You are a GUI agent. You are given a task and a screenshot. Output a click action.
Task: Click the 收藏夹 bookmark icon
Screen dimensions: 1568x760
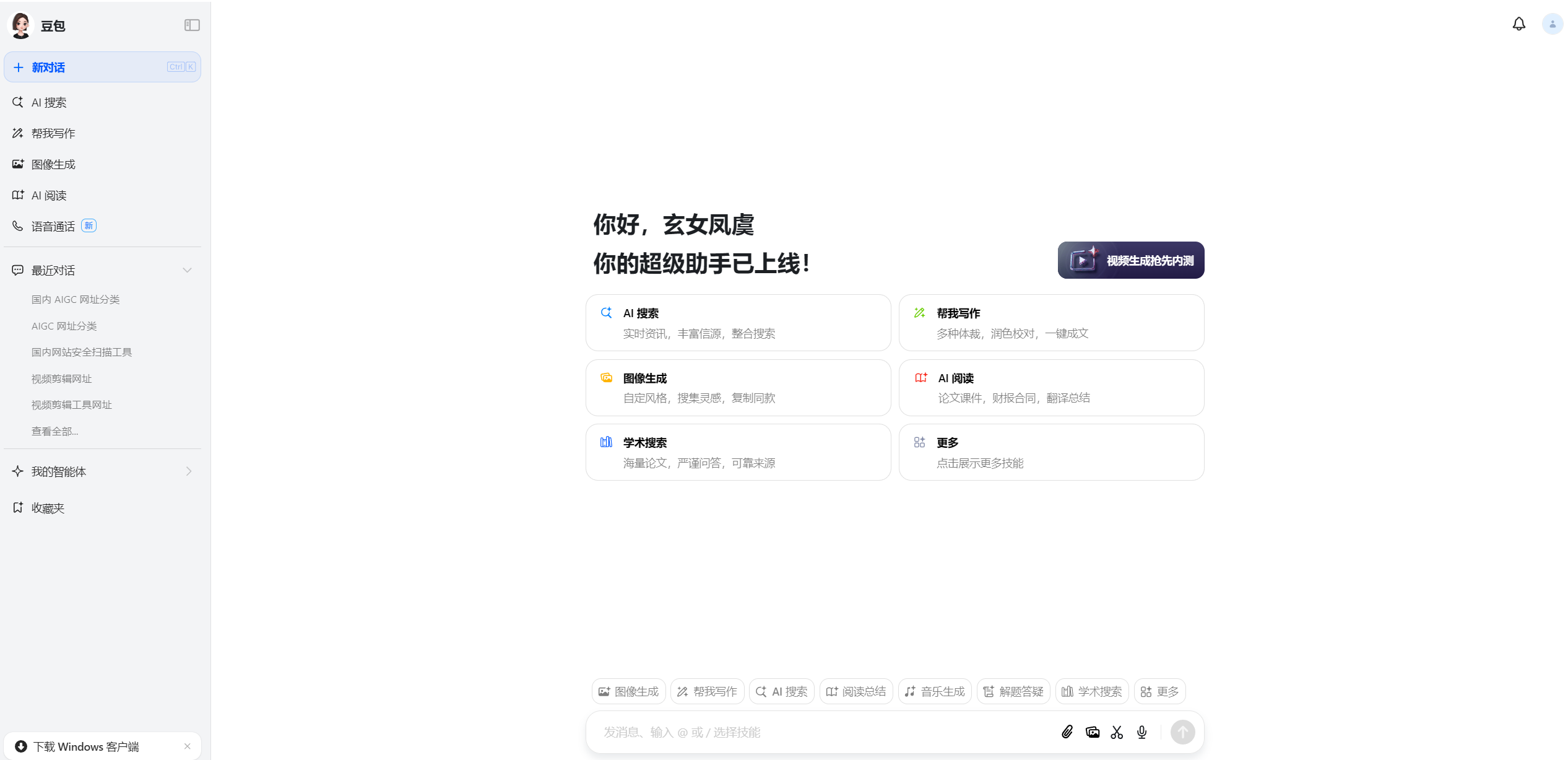[18, 507]
